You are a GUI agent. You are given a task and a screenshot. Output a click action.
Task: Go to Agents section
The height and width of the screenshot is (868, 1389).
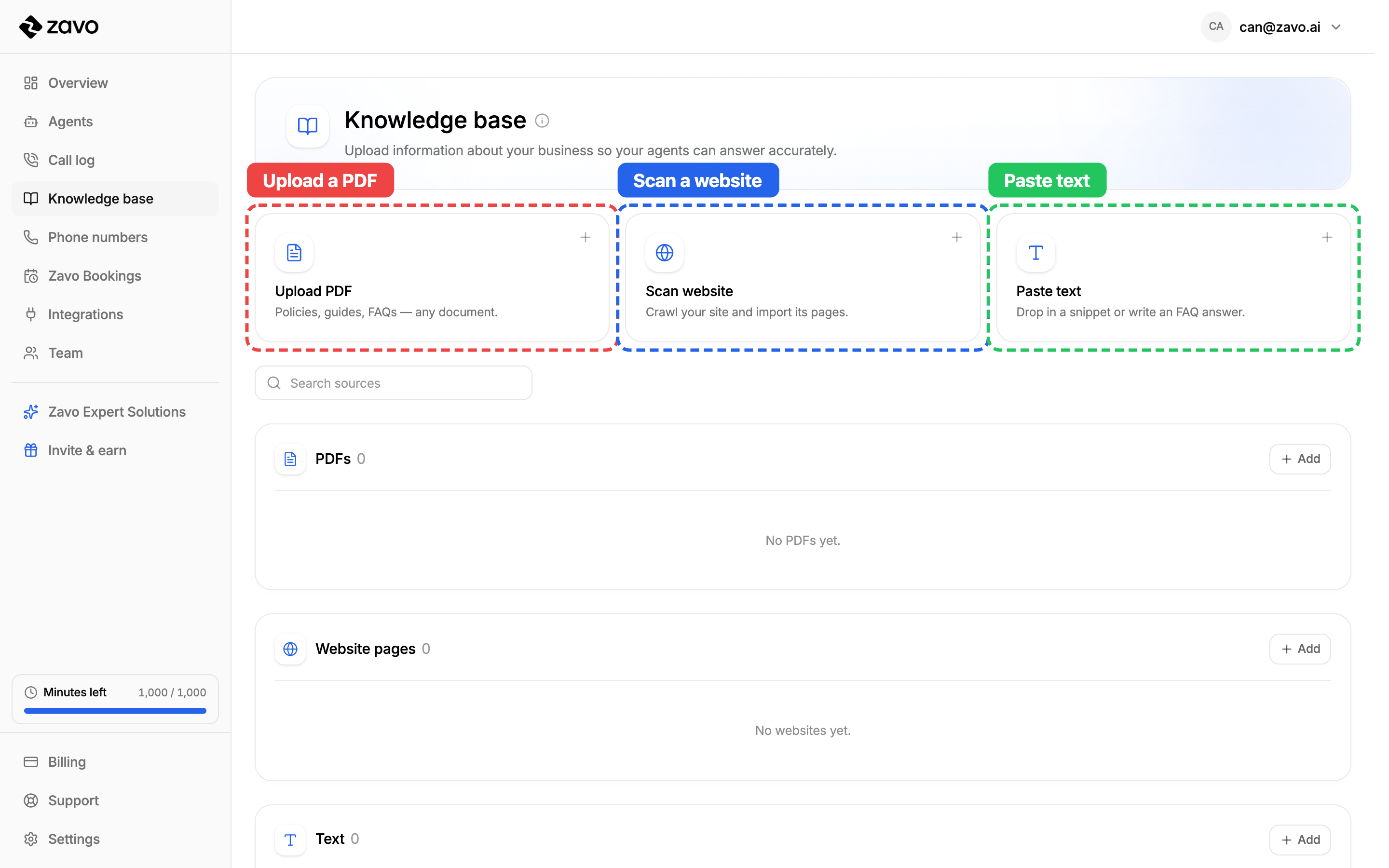click(x=115, y=121)
